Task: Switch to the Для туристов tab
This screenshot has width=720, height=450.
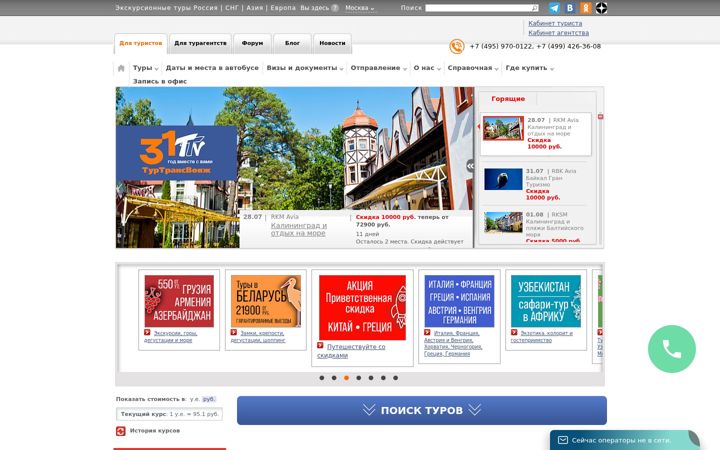Action: [141, 43]
